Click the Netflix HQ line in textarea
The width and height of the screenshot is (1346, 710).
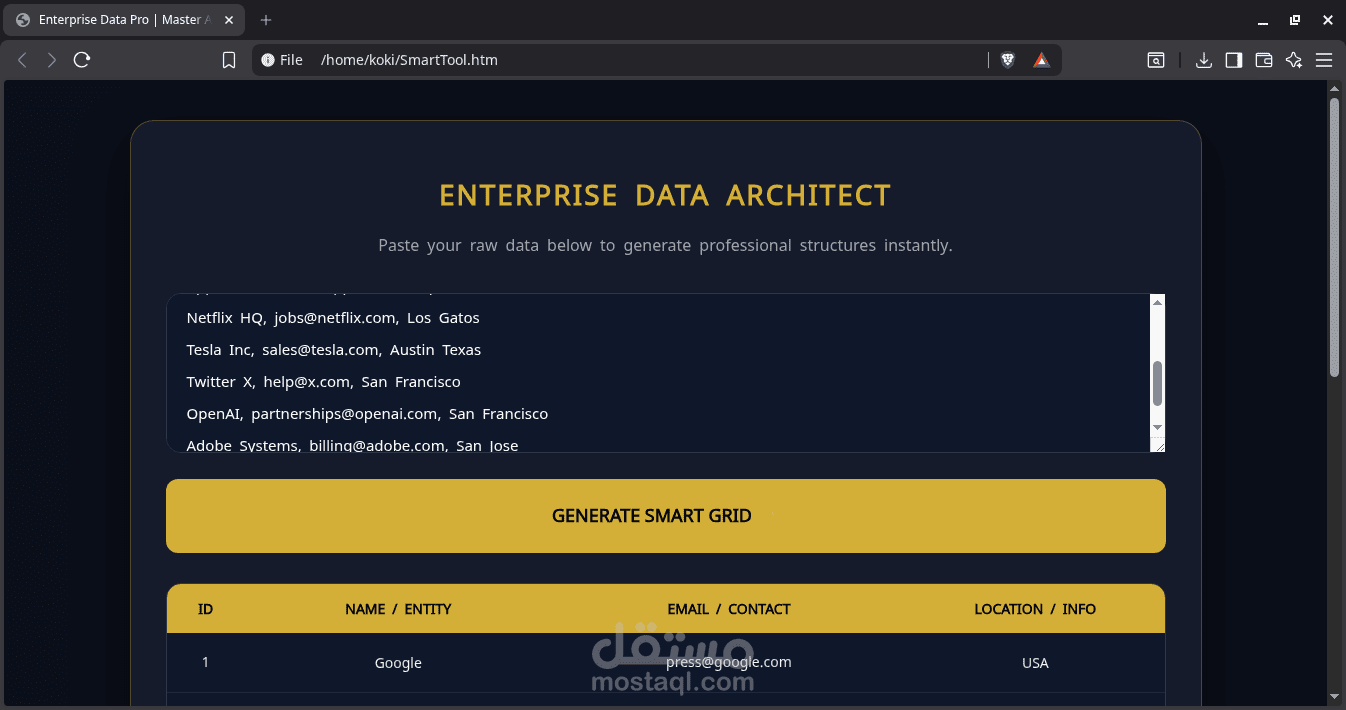click(x=333, y=318)
